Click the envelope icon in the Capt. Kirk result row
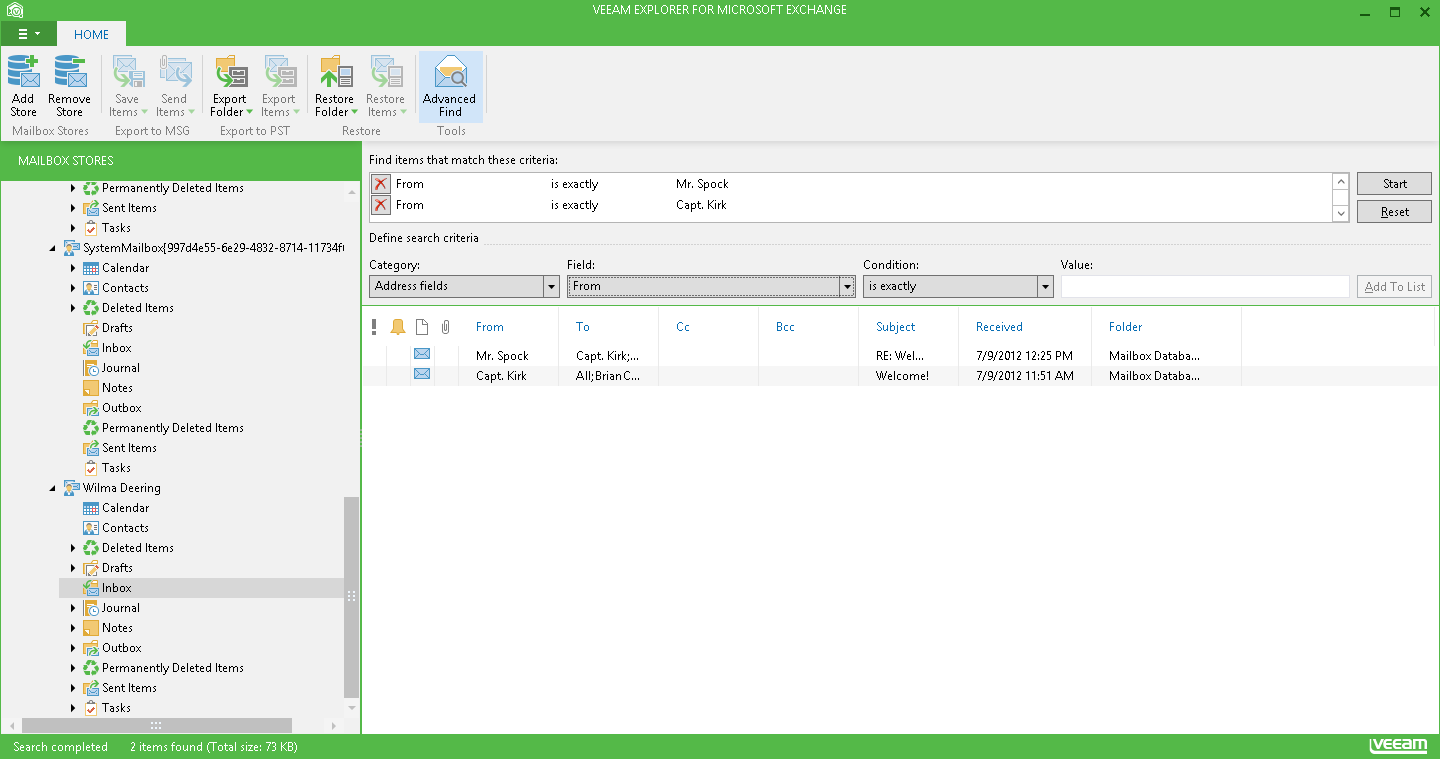The width and height of the screenshot is (1440, 759). click(422, 374)
